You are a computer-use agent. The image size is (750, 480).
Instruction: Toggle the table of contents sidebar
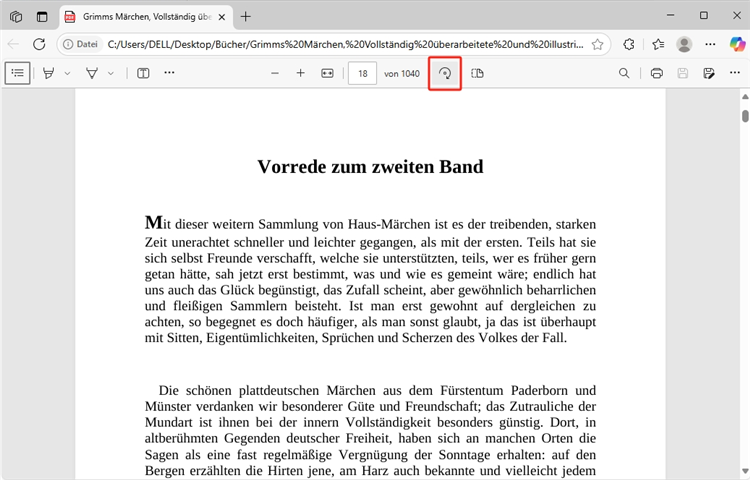pyautogui.click(x=17, y=73)
